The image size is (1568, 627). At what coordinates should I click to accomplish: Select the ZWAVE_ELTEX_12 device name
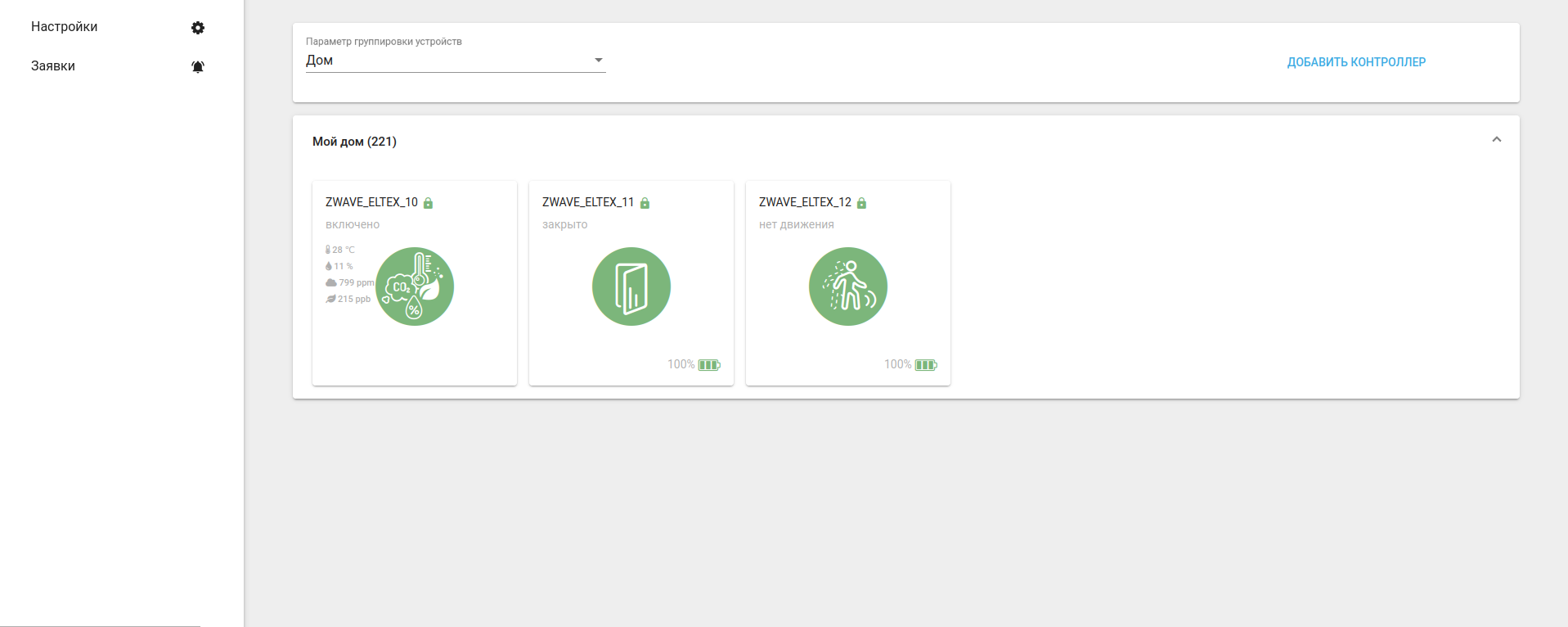click(x=805, y=202)
